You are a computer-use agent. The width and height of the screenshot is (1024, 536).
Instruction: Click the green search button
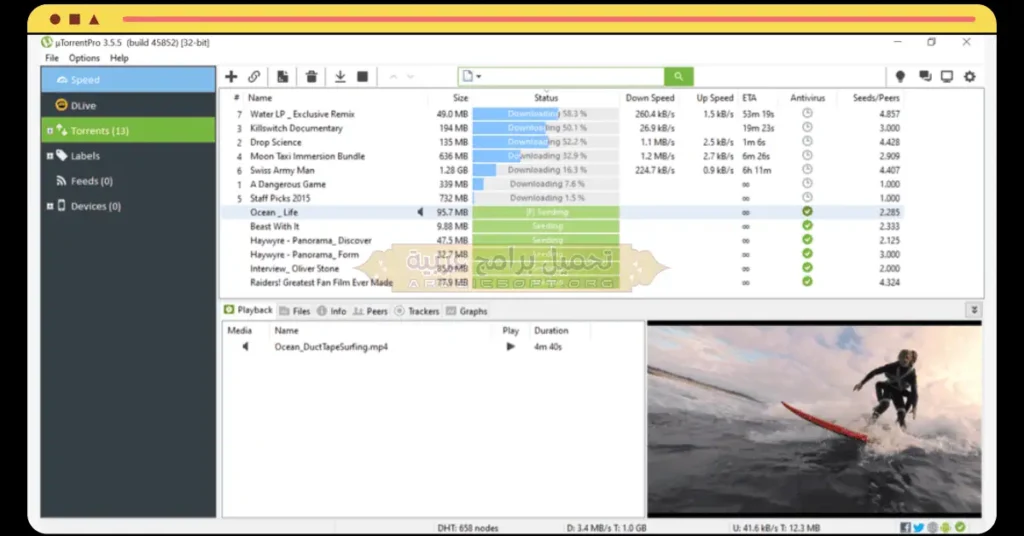click(679, 76)
